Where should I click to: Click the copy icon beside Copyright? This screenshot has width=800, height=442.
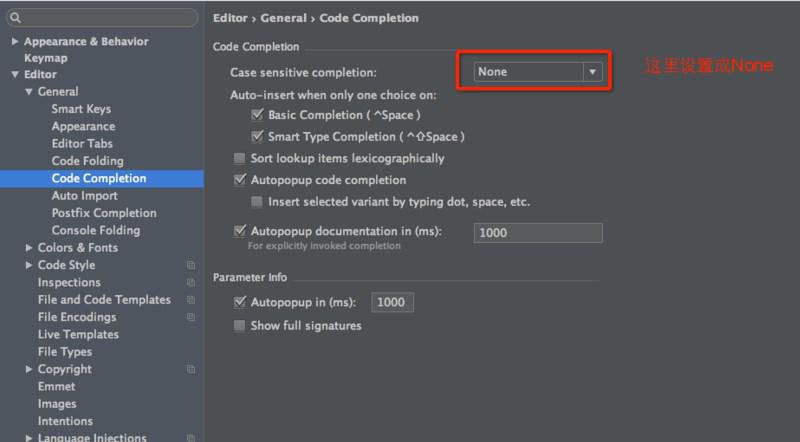(x=191, y=369)
